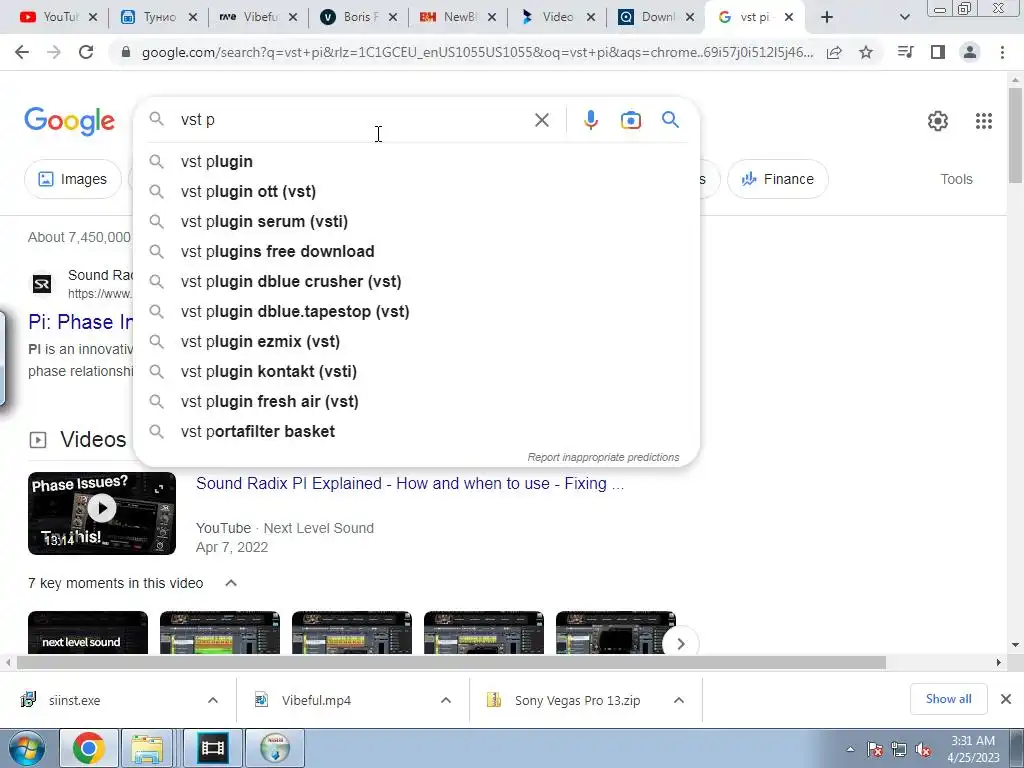1024x768 pixels.
Task: Filter results by Finance
Action: click(777, 179)
